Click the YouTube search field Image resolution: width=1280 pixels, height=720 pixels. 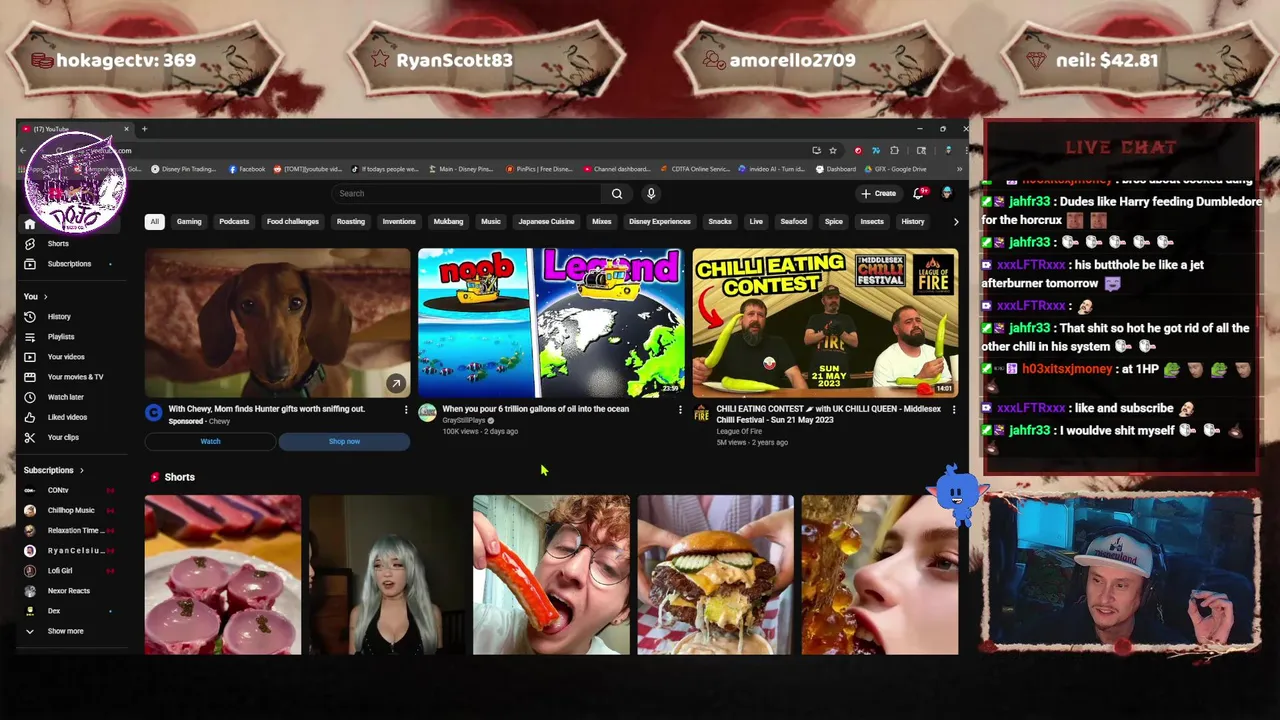467,194
